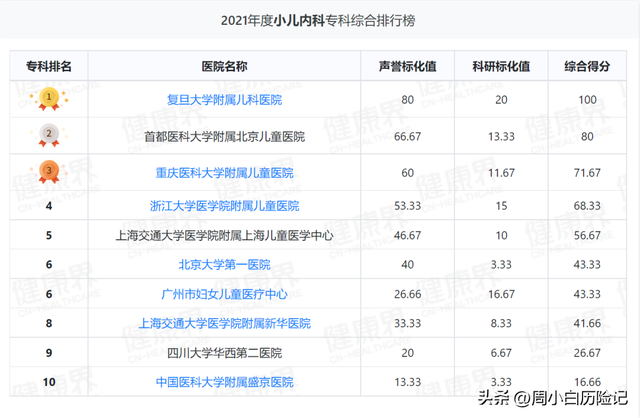Select reputation value 26.66

tap(407, 294)
